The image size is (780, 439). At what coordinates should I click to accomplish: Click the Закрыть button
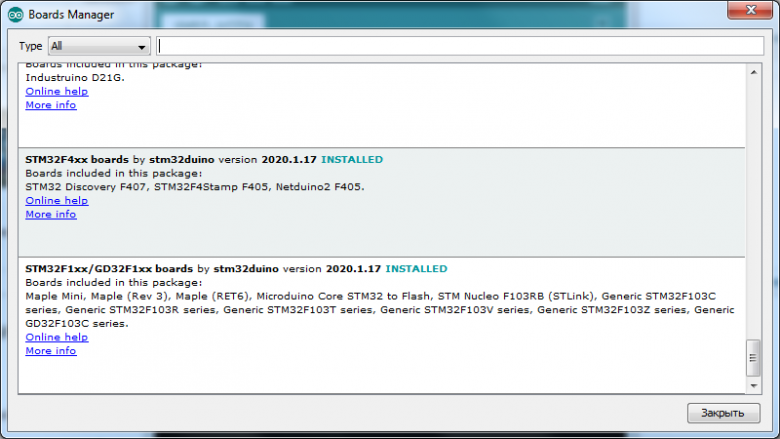pyautogui.click(x=723, y=413)
